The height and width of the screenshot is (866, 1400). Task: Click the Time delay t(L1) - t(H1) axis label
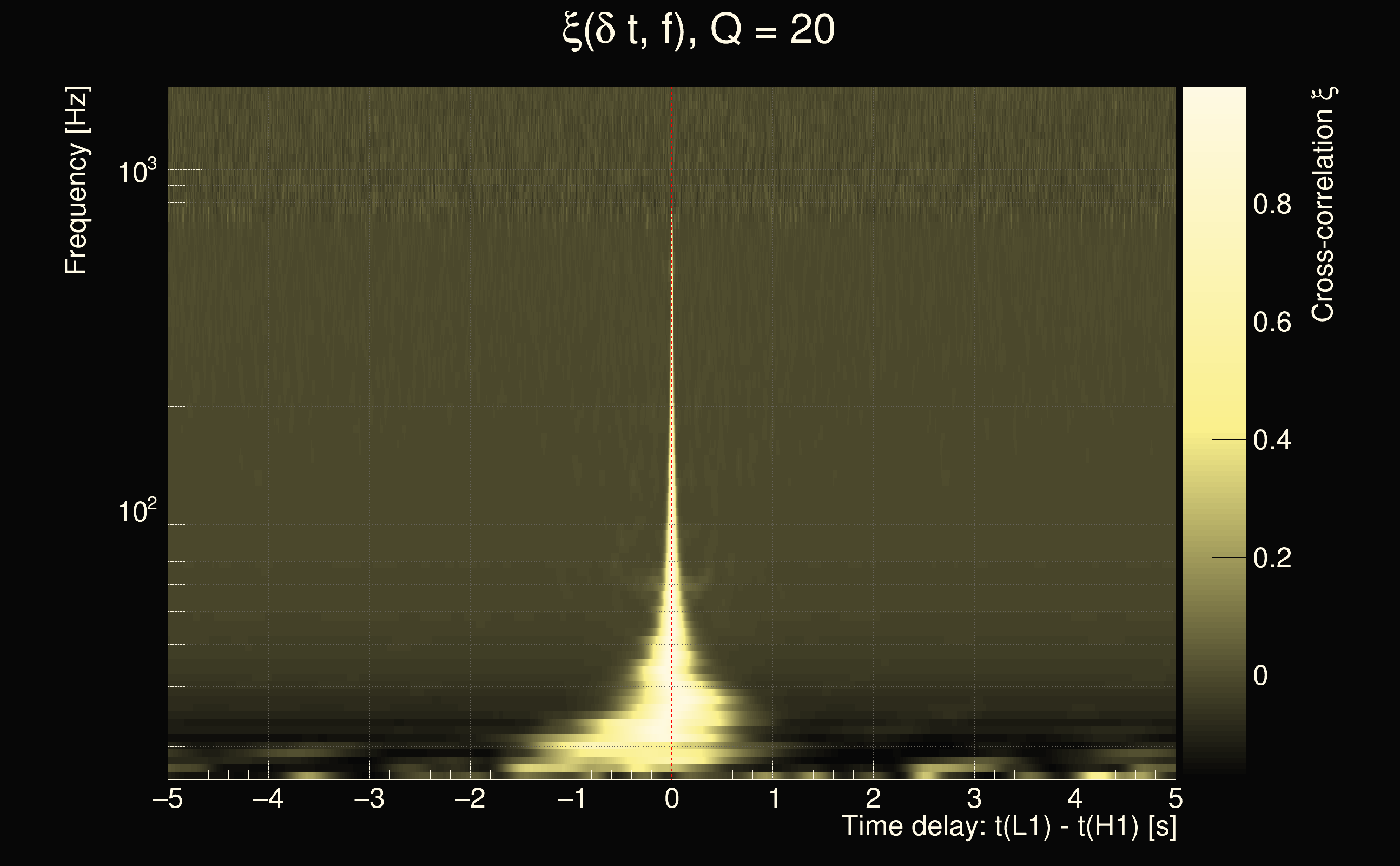click(x=1008, y=826)
